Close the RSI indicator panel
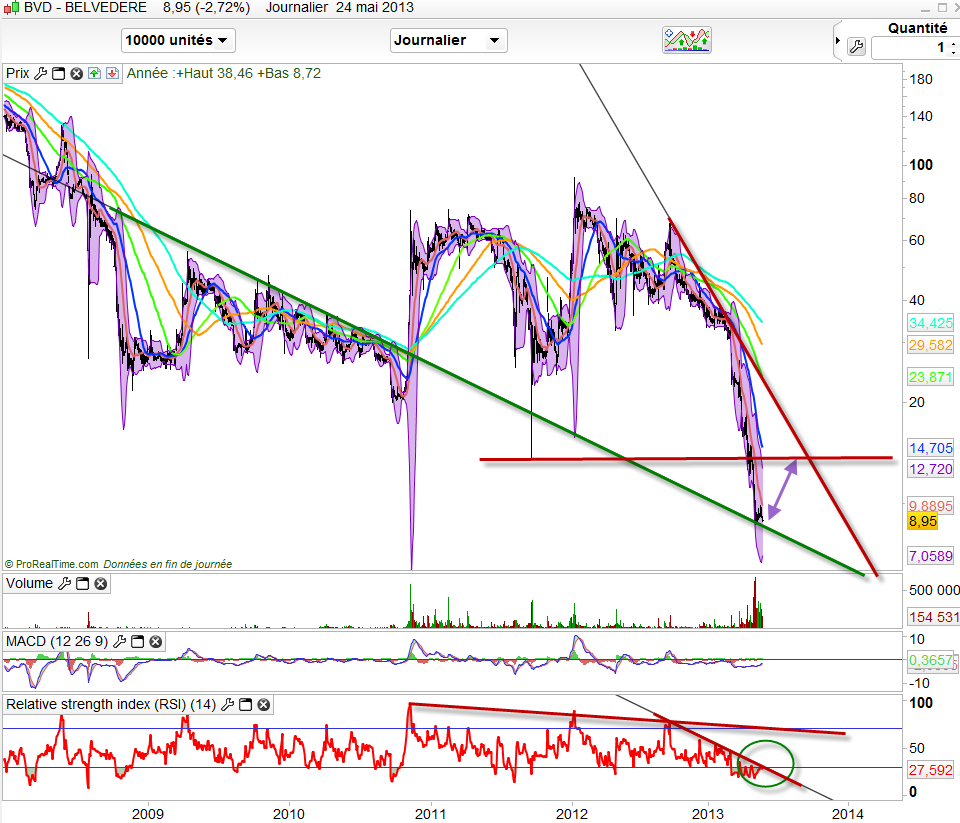The image size is (960, 823). [262, 704]
